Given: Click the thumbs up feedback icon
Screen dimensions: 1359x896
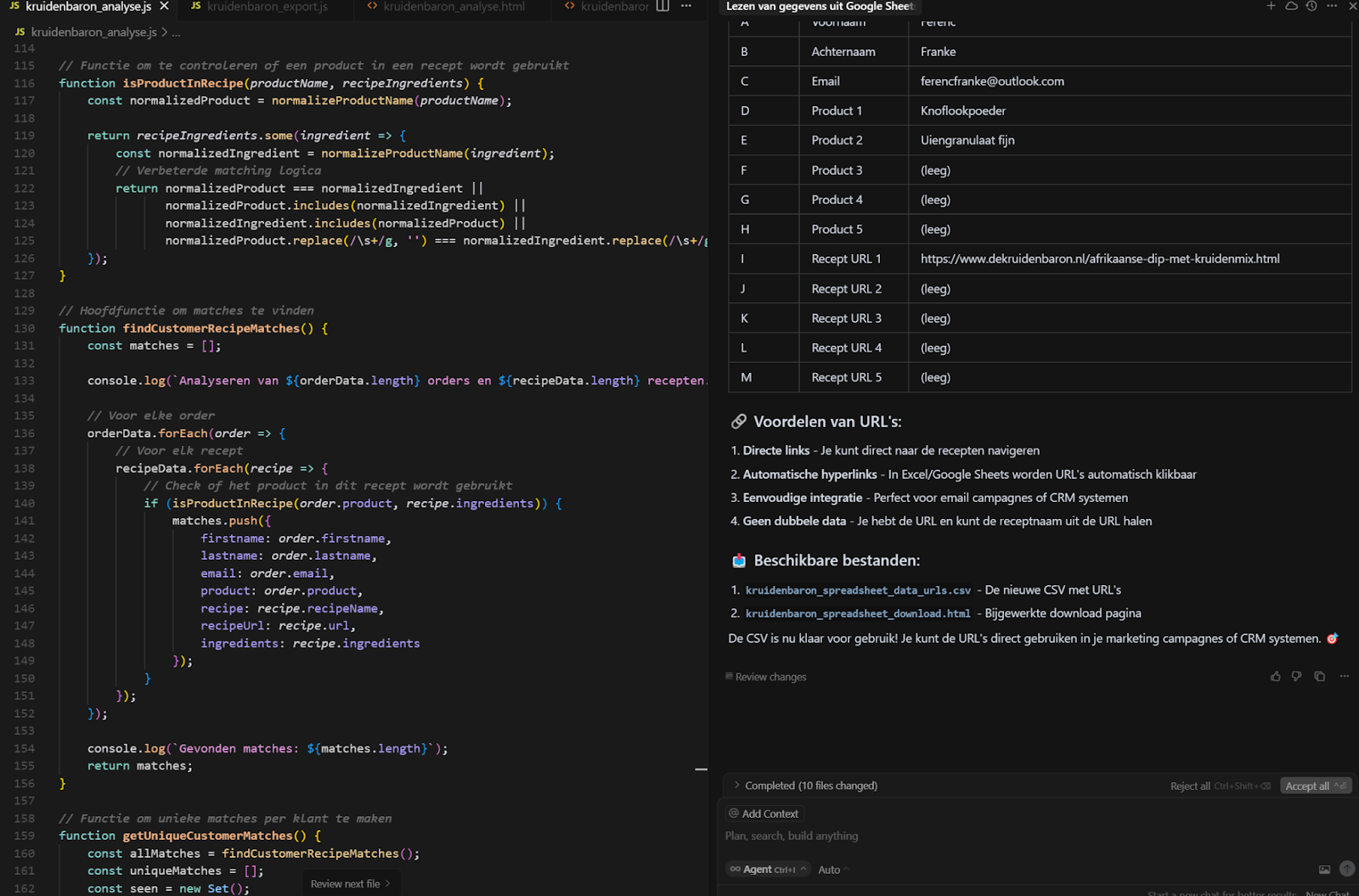Looking at the screenshot, I should [1275, 677].
